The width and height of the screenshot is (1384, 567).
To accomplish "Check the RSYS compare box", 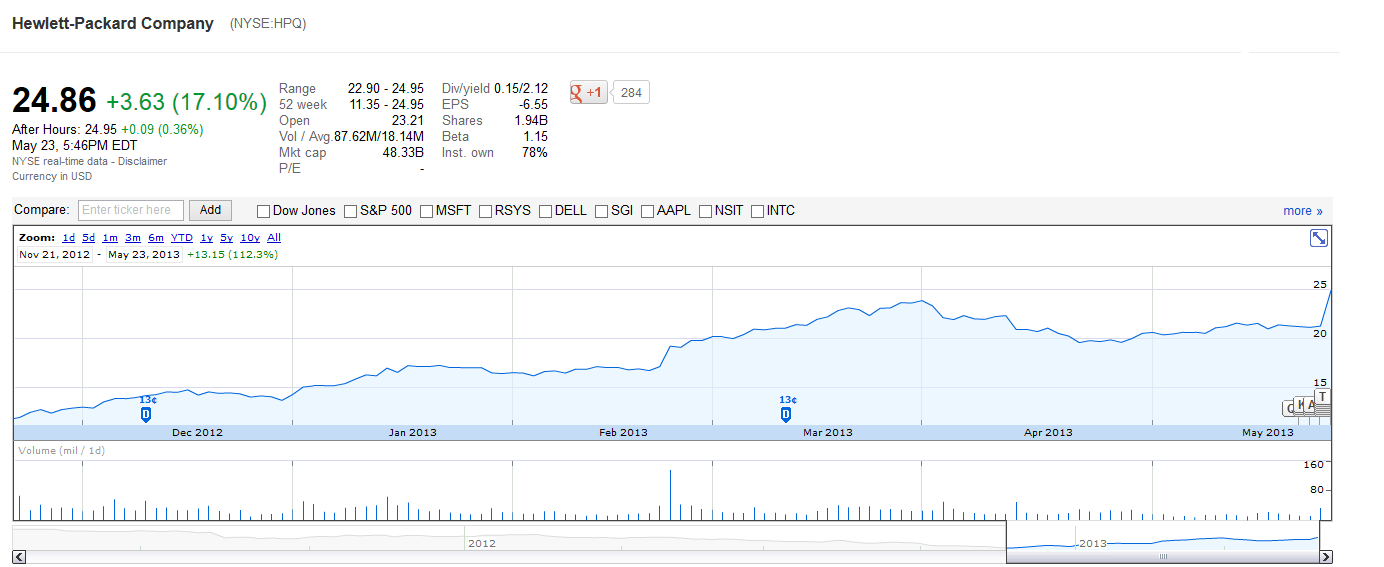I will click(485, 211).
